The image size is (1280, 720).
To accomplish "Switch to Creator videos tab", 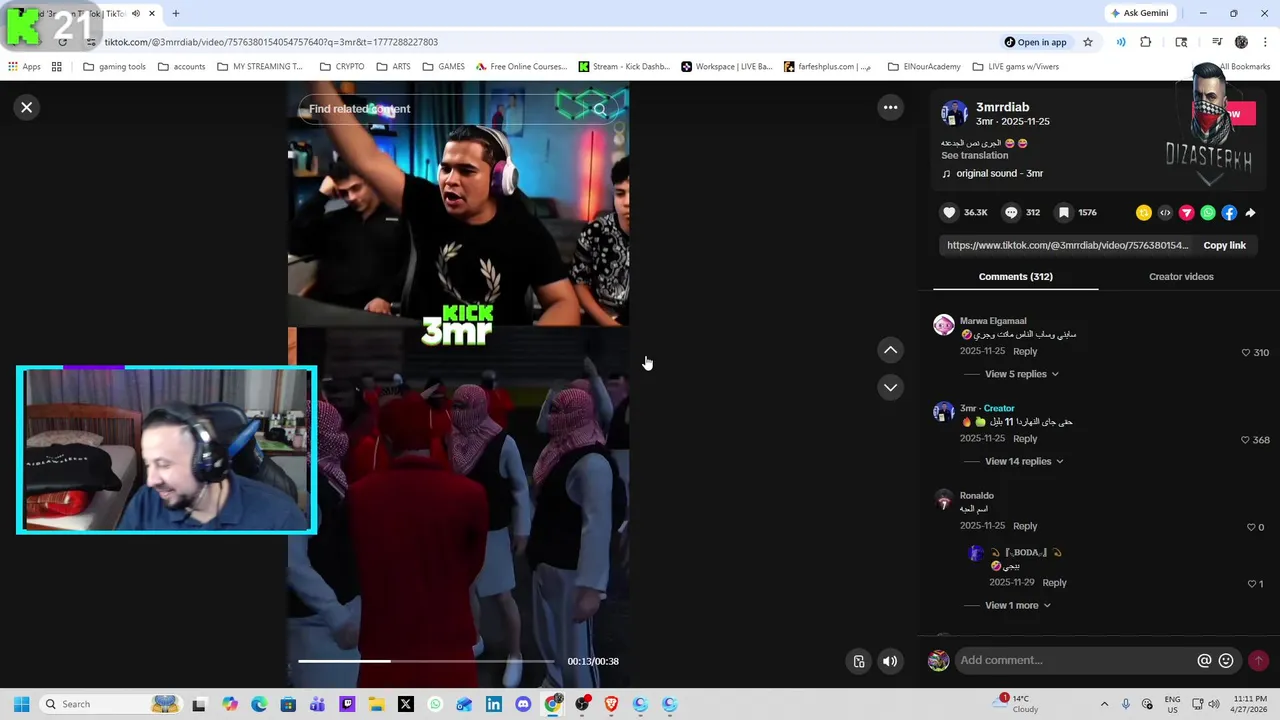I will point(1181,276).
